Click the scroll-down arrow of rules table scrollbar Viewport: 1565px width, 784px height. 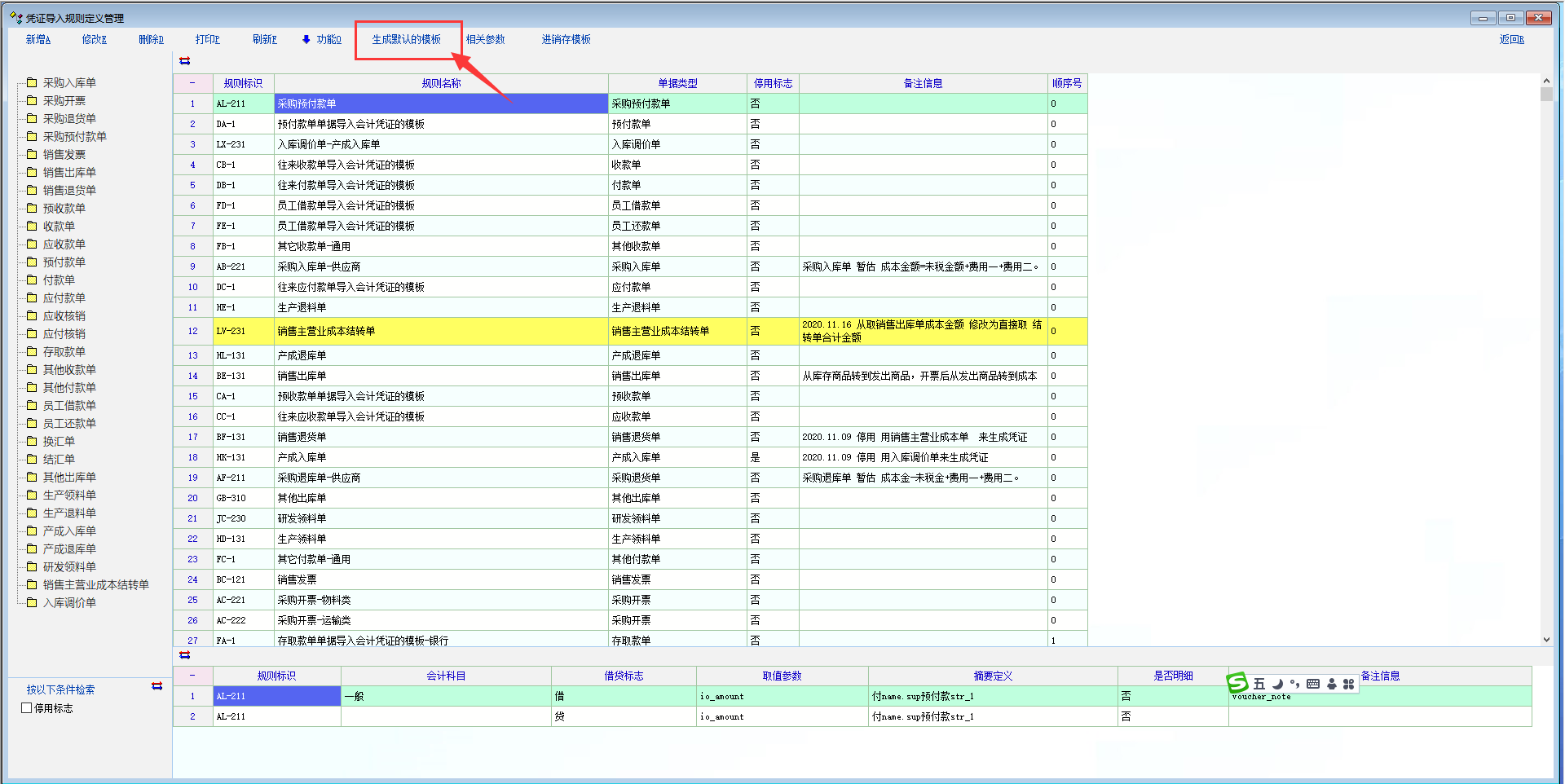click(x=1546, y=640)
